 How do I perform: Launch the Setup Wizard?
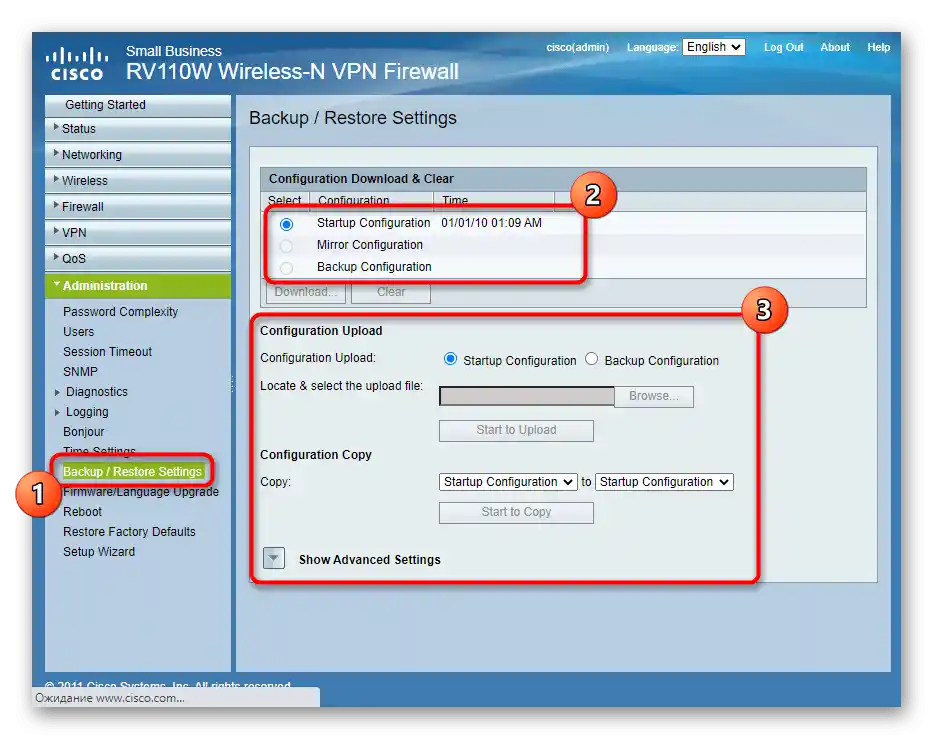[99, 552]
